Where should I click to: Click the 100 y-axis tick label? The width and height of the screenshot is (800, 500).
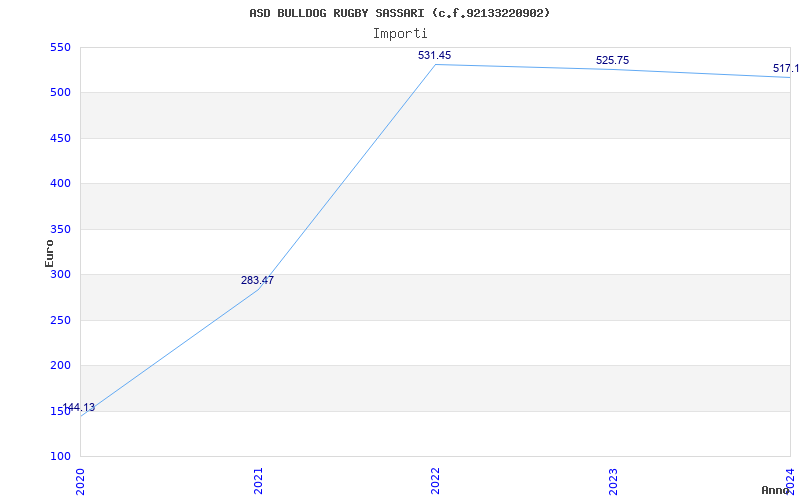(59, 456)
